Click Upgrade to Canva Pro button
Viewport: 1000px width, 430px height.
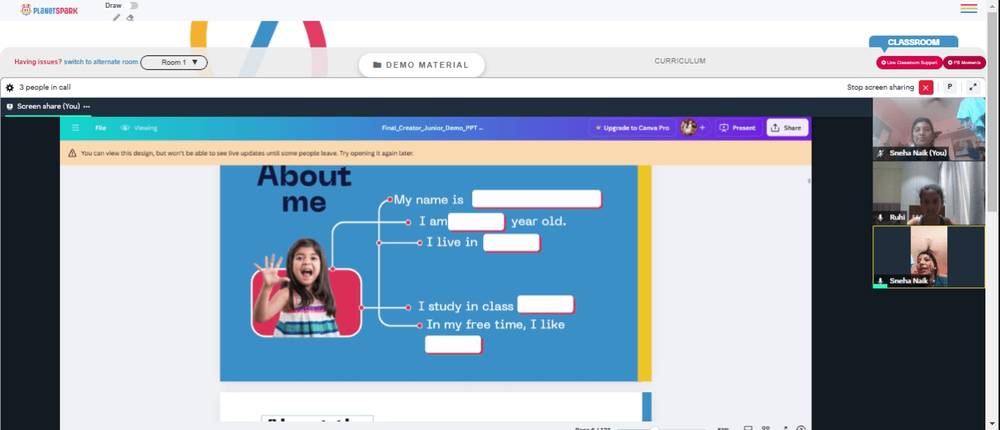coord(633,128)
